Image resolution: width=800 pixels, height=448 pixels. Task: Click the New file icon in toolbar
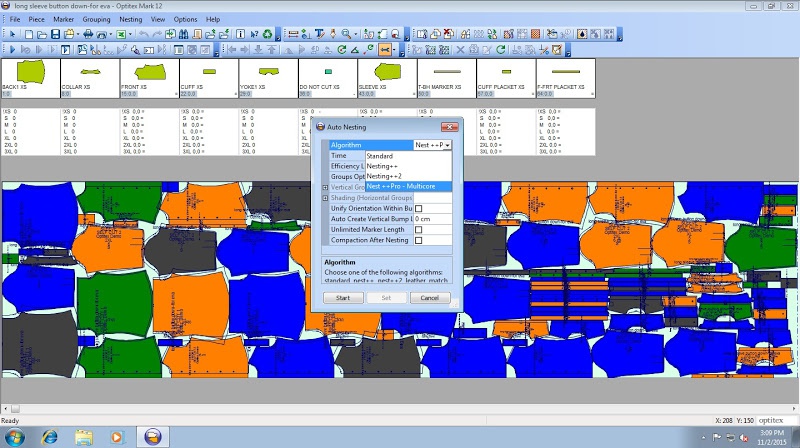click(29, 34)
